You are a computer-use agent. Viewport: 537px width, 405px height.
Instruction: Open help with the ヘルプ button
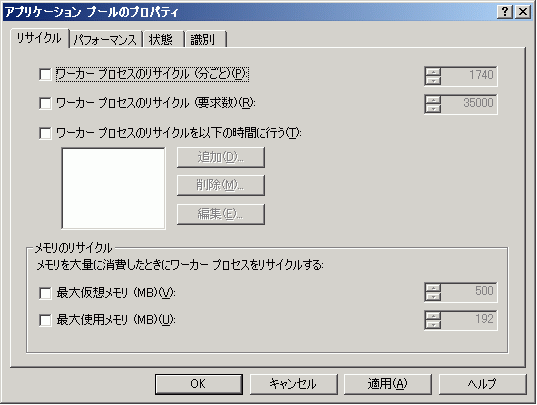coord(482,384)
